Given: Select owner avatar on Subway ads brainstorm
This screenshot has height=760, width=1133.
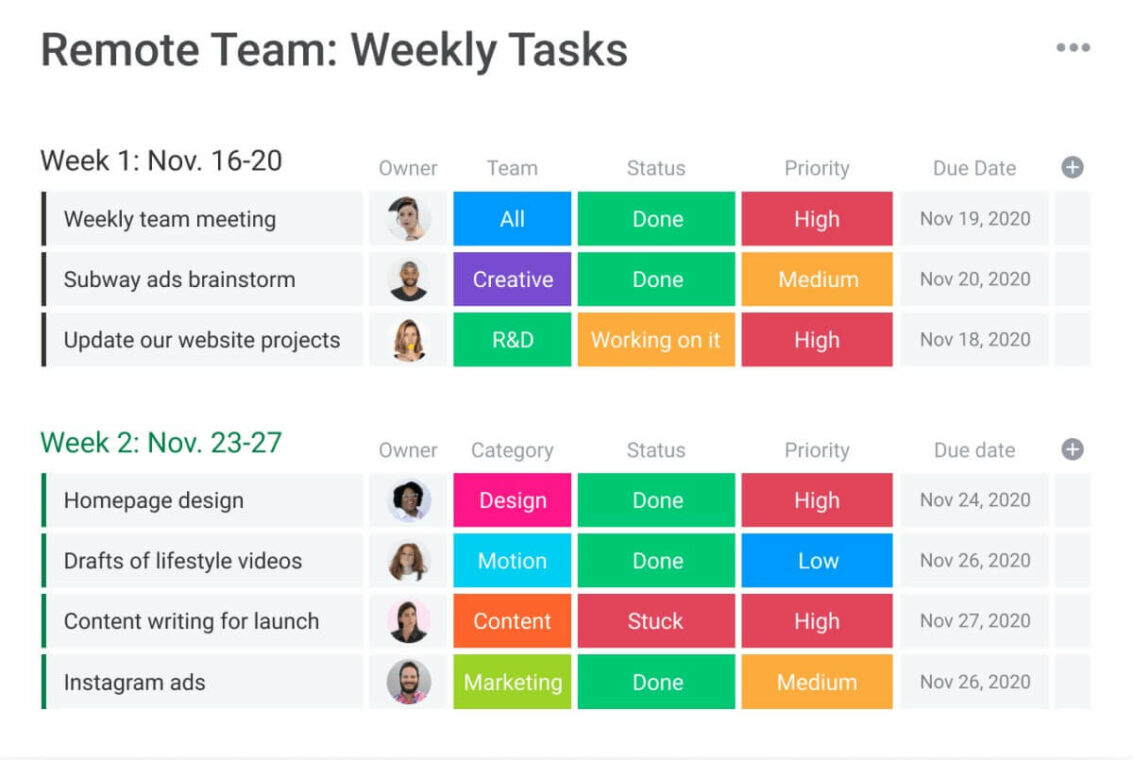Looking at the screenshot, I should point(408,279).
